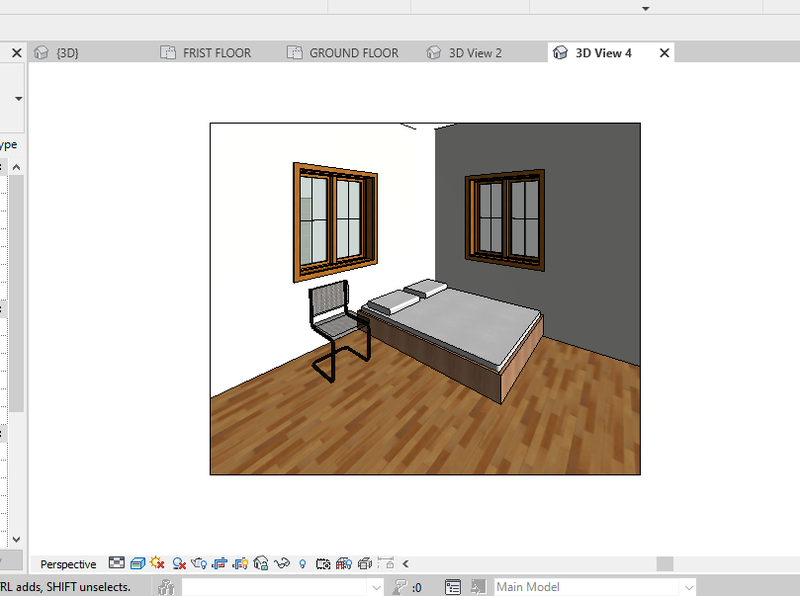The height and width of the screenshot is (596, 800).
Task: Collapse view control bar with left chevron
Action: pos(406,564)
